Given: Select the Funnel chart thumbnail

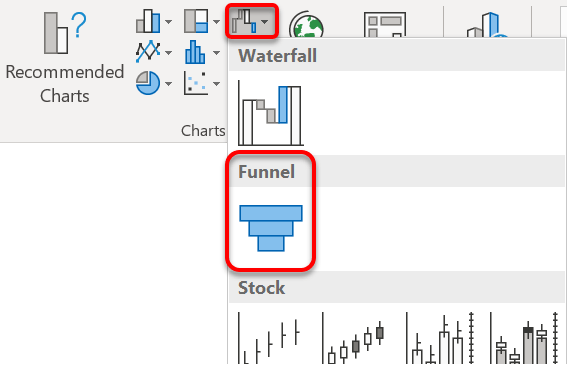Looking at the screenshot, I should click(271, 228).
